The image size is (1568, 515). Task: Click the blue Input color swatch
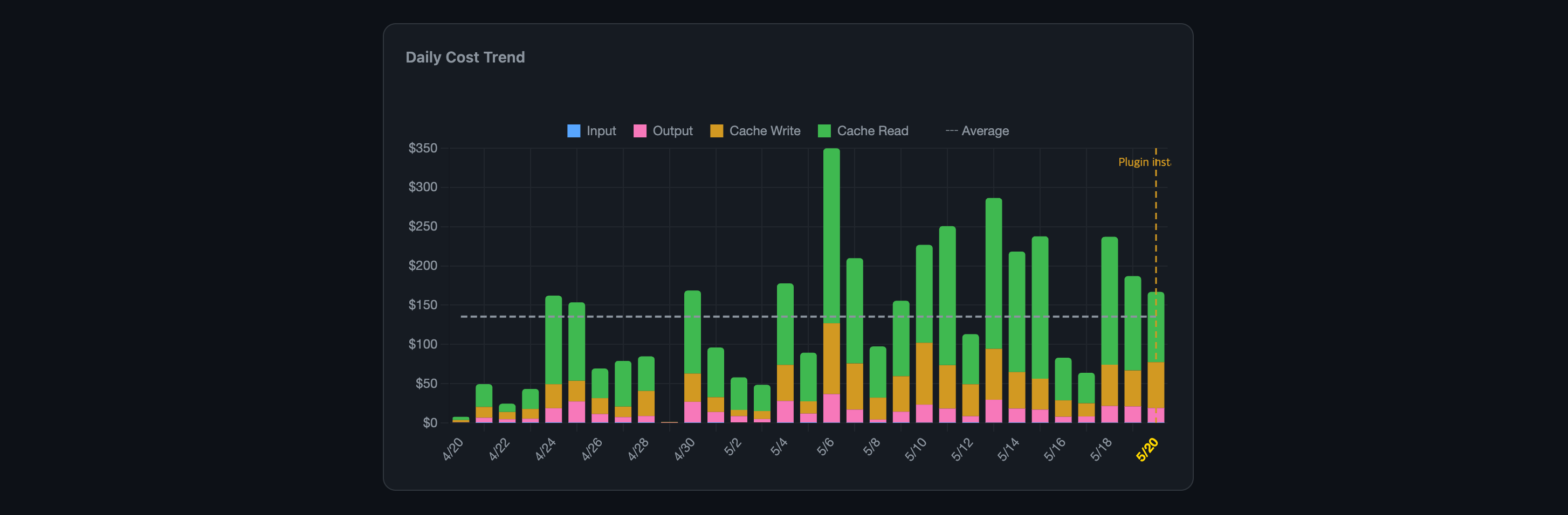573,131
